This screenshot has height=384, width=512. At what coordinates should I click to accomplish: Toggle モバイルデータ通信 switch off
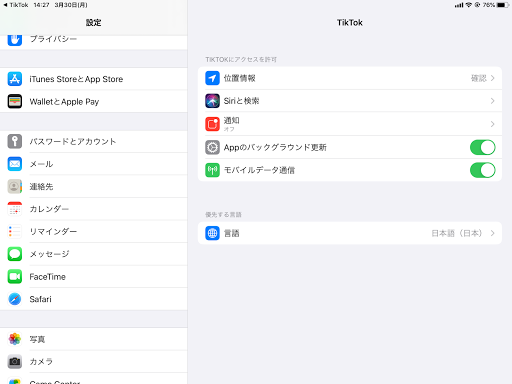click(x=482, y=170)
